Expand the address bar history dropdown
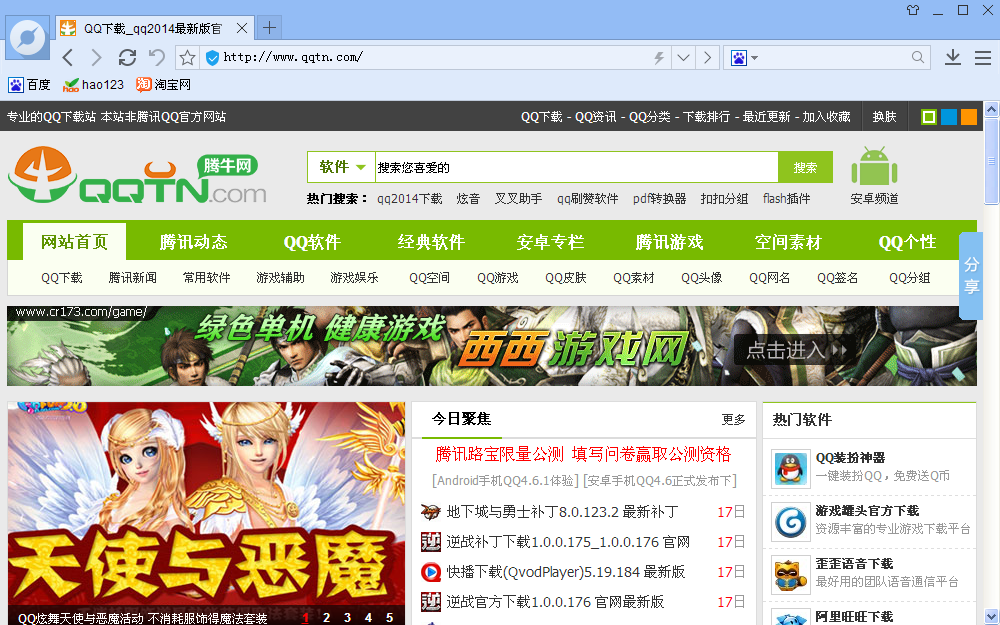This screenshot has width=1000, height=625. (x=683, y=58)
